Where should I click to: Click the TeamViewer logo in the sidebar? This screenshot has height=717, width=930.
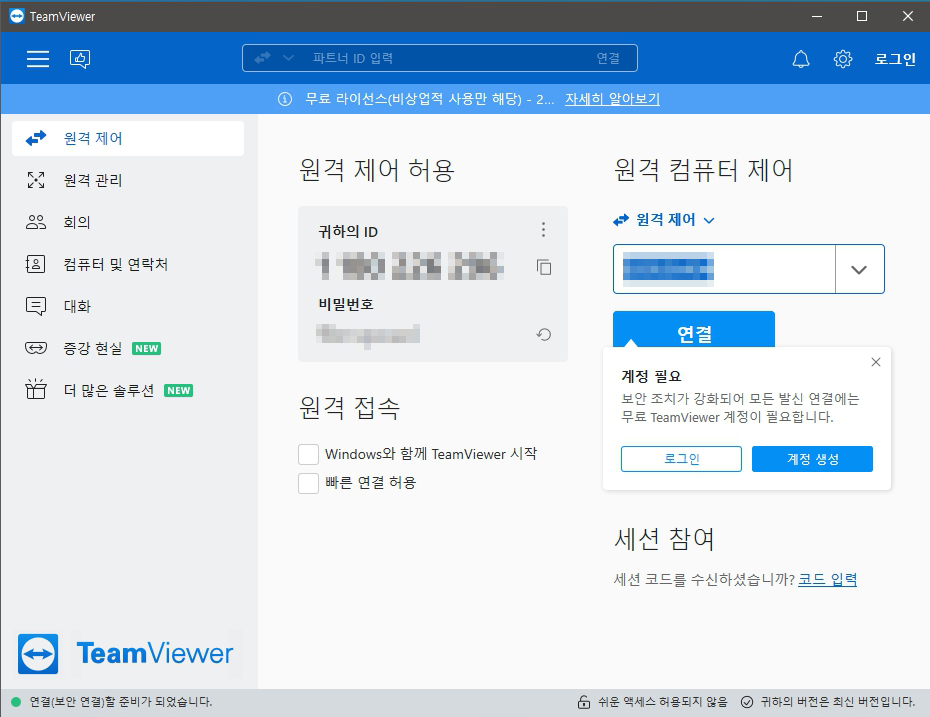coord(126,654)
